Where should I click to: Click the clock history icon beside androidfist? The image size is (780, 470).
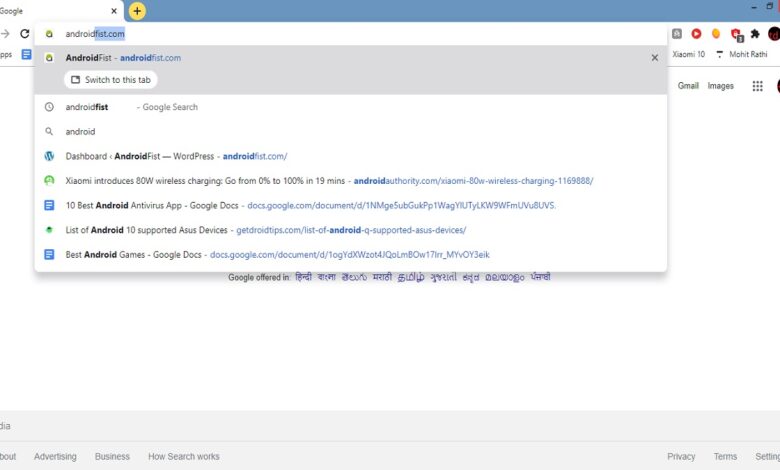click(49, 107)
